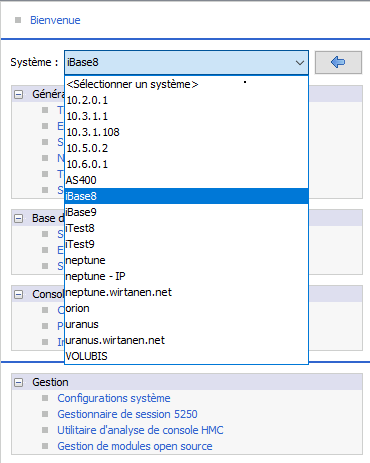Select system 10.5.0.2 from the list

pos(186,148)
